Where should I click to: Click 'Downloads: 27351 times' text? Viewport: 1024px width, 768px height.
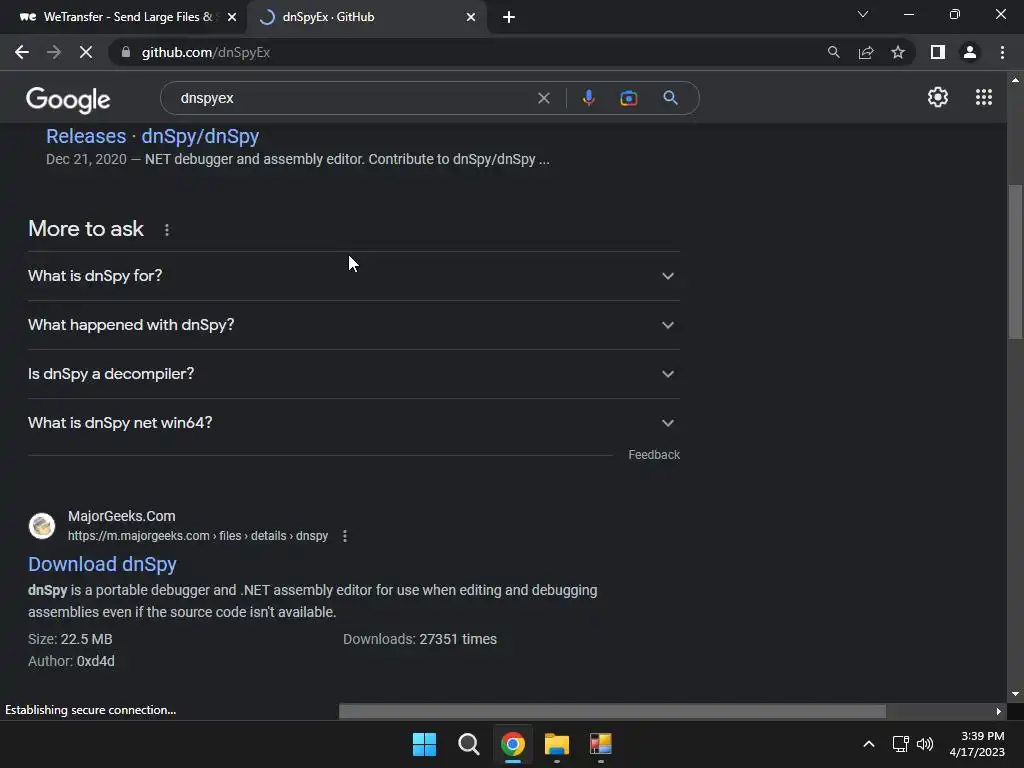420,639
